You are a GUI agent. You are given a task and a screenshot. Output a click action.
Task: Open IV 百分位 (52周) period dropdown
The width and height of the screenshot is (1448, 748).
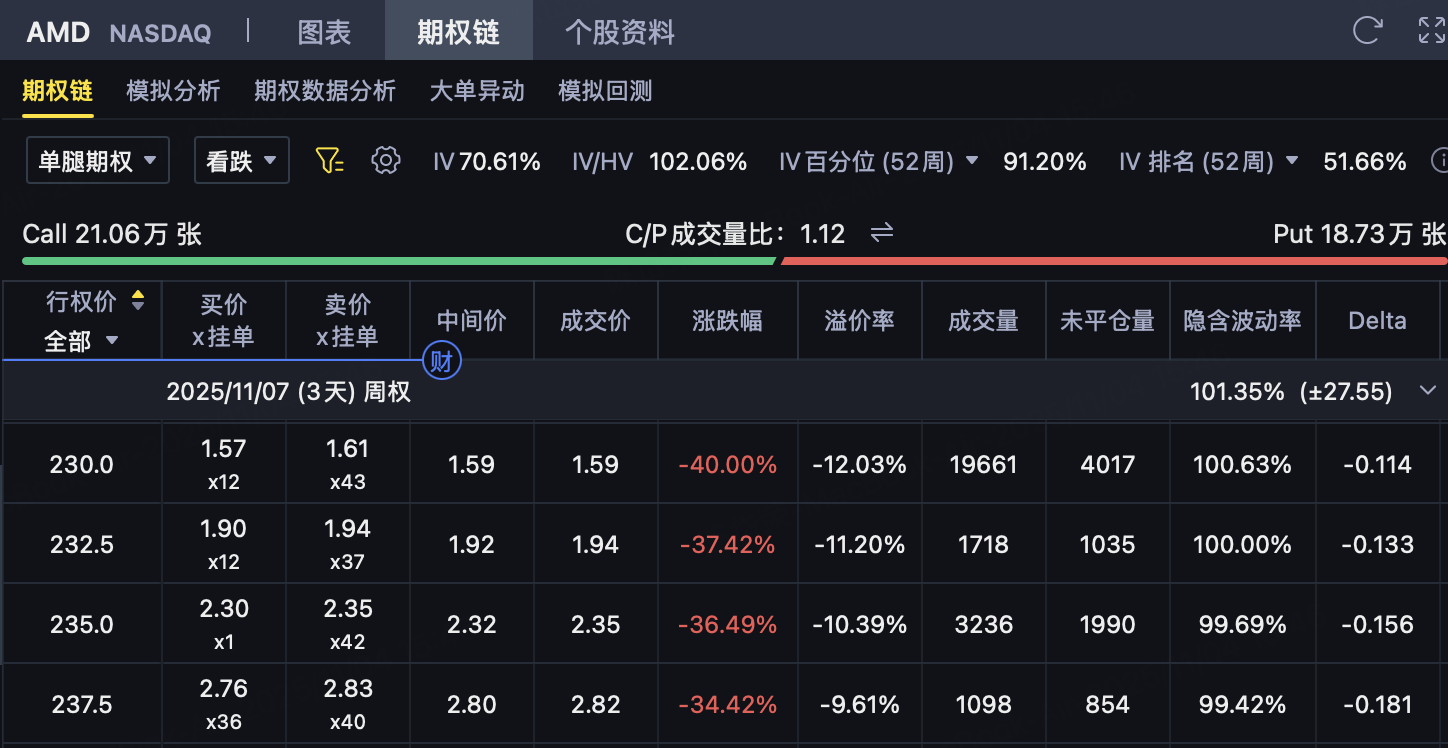pos(971,161)
